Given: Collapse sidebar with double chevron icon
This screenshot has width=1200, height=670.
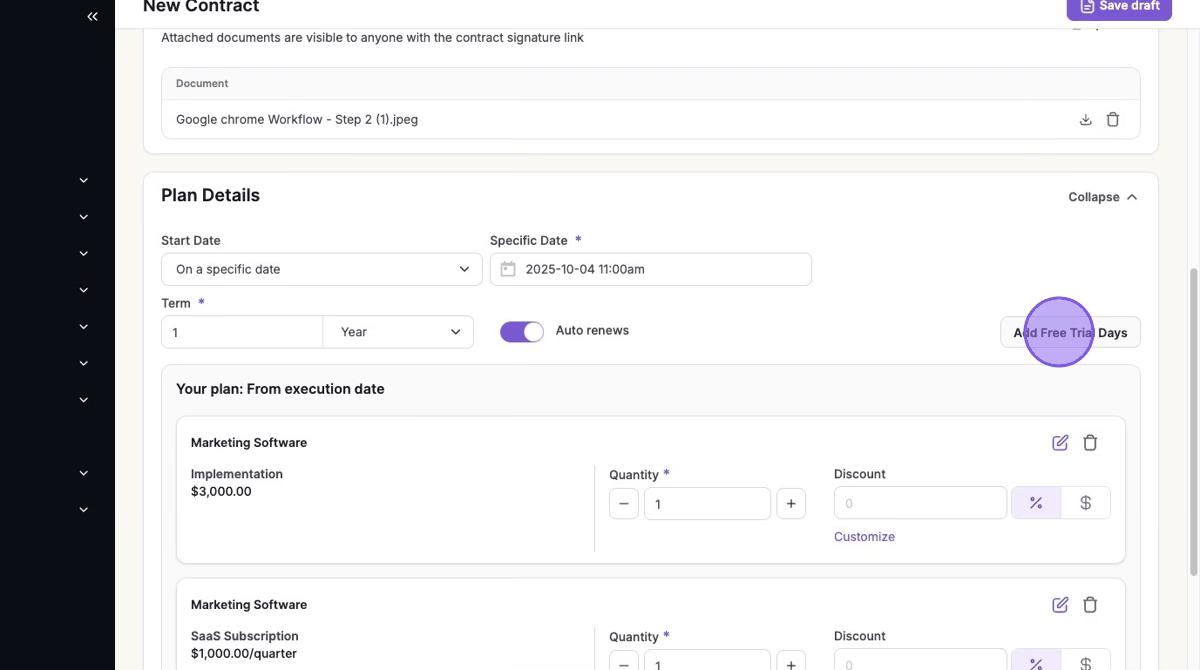Looking at the screenshot, I should pyautogui.click(x=92, y=16).
